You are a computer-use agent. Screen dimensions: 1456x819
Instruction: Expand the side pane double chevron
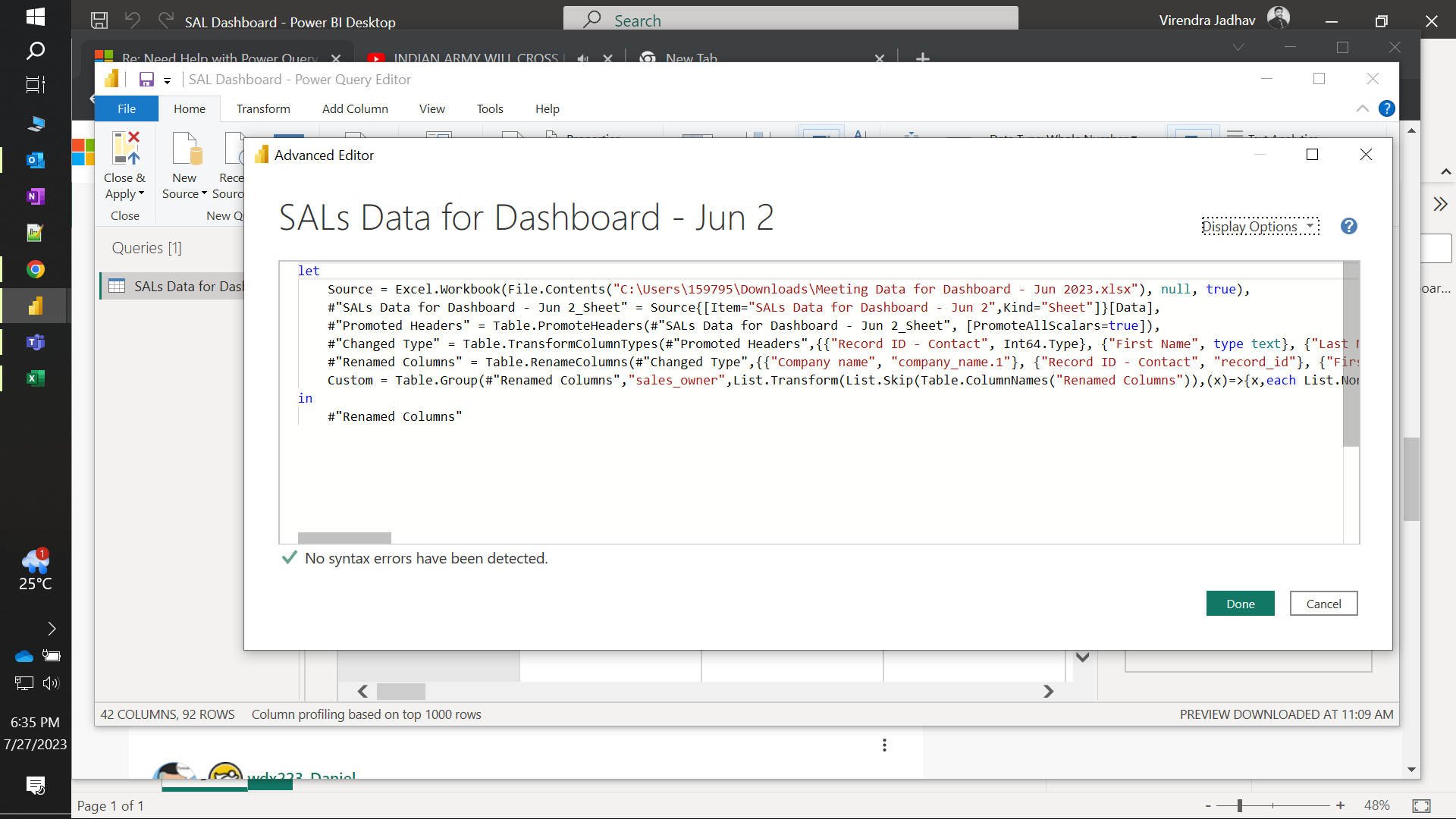(x=1440, y=204)
